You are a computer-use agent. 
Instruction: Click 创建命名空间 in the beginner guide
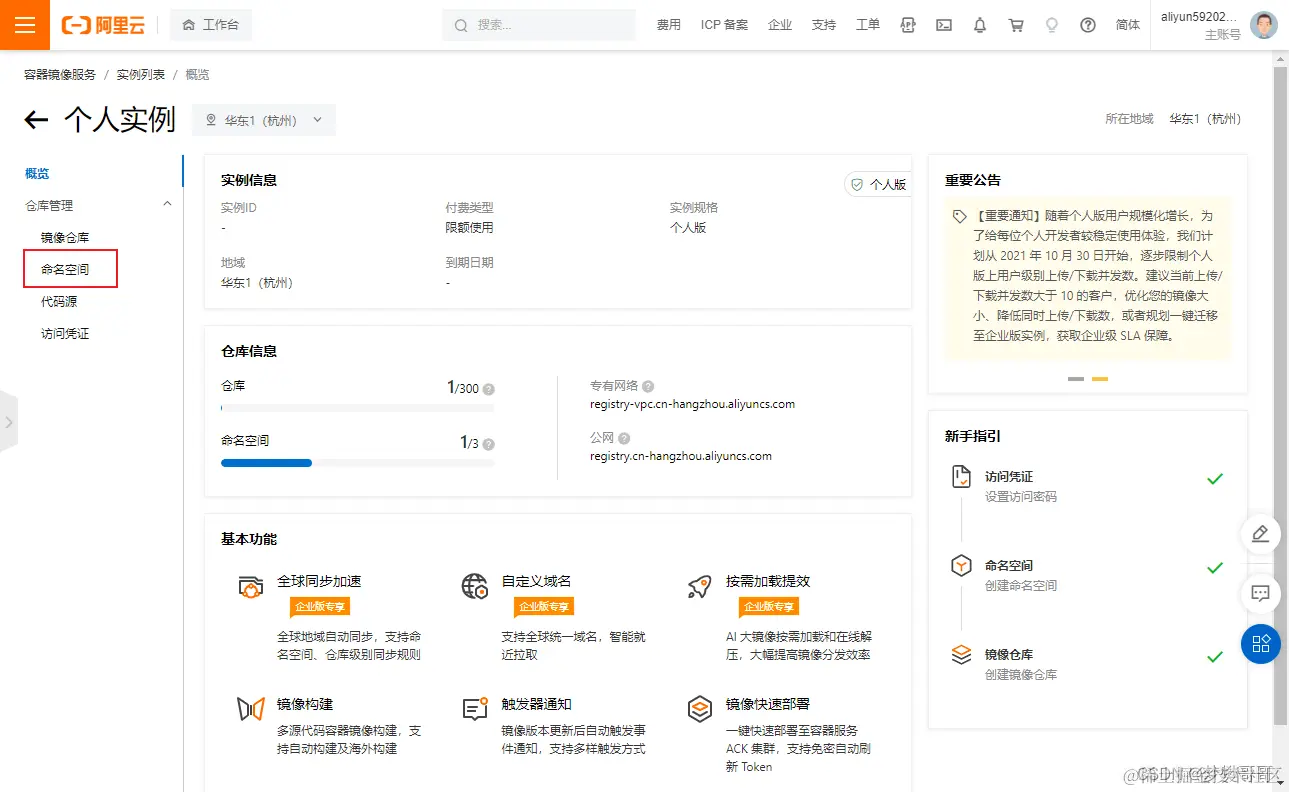click(1021, 586)
